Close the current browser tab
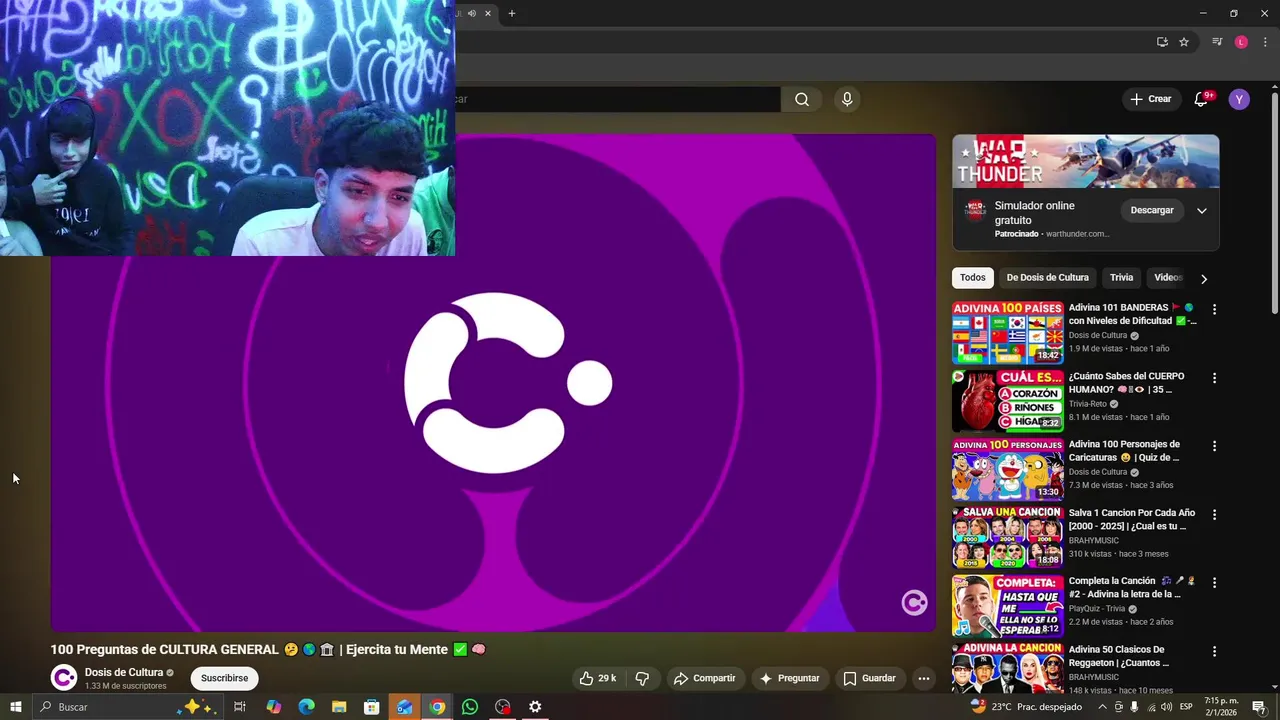 click(x=488, y=13)
